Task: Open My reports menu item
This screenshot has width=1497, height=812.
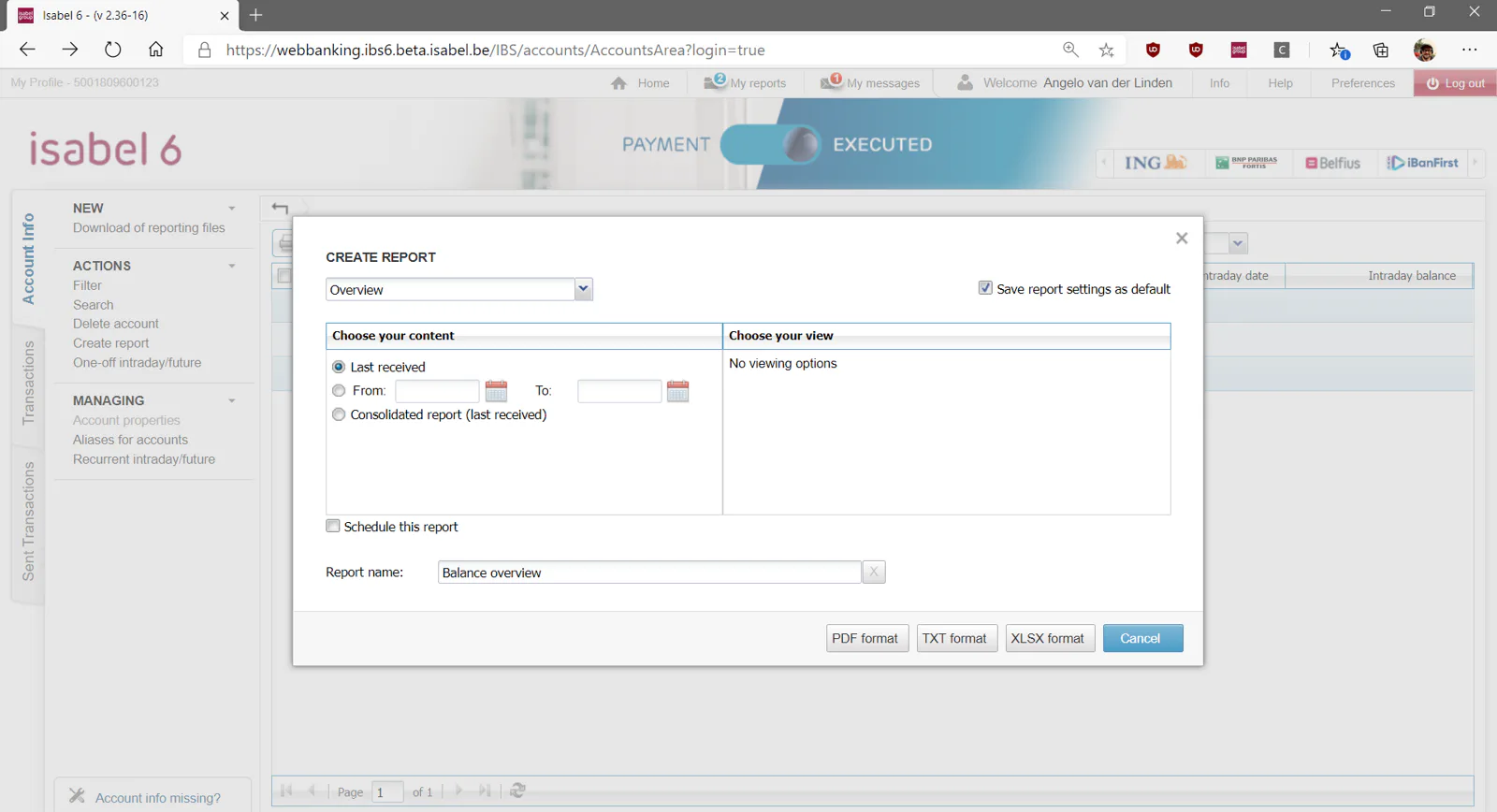Action: pyautogui.click(x=745, y=82)
